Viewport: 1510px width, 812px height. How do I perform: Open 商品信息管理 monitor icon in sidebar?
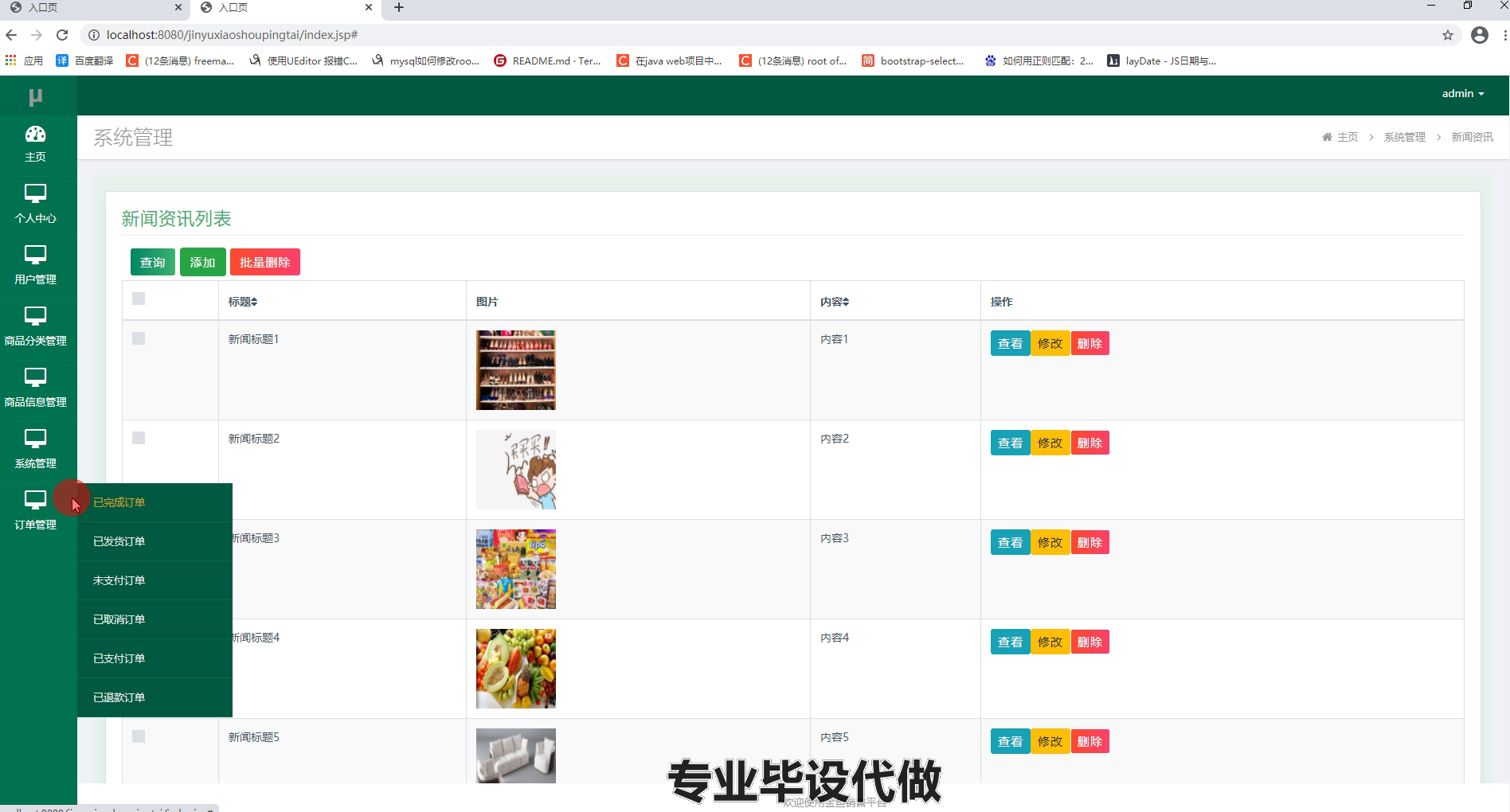coord(35,377)
